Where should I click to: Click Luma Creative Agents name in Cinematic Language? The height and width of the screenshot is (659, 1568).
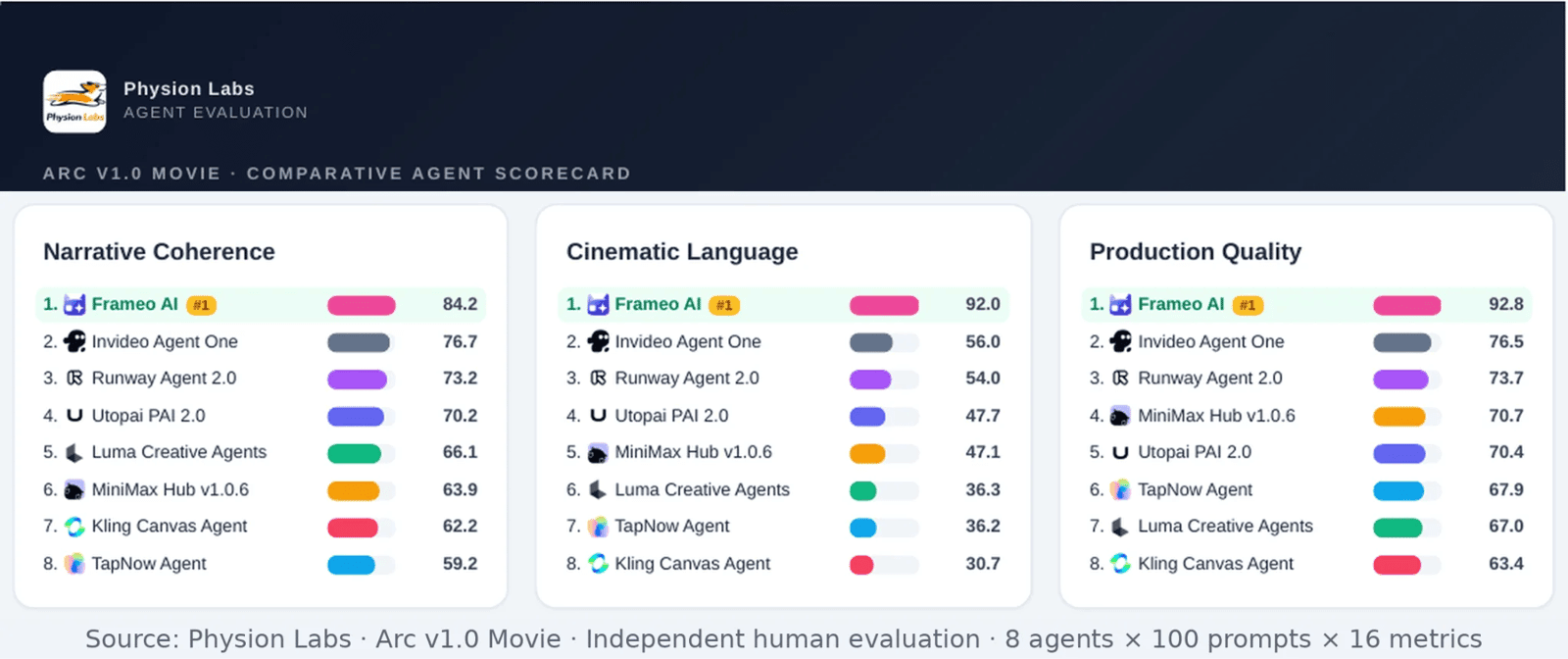click(702, 489)
